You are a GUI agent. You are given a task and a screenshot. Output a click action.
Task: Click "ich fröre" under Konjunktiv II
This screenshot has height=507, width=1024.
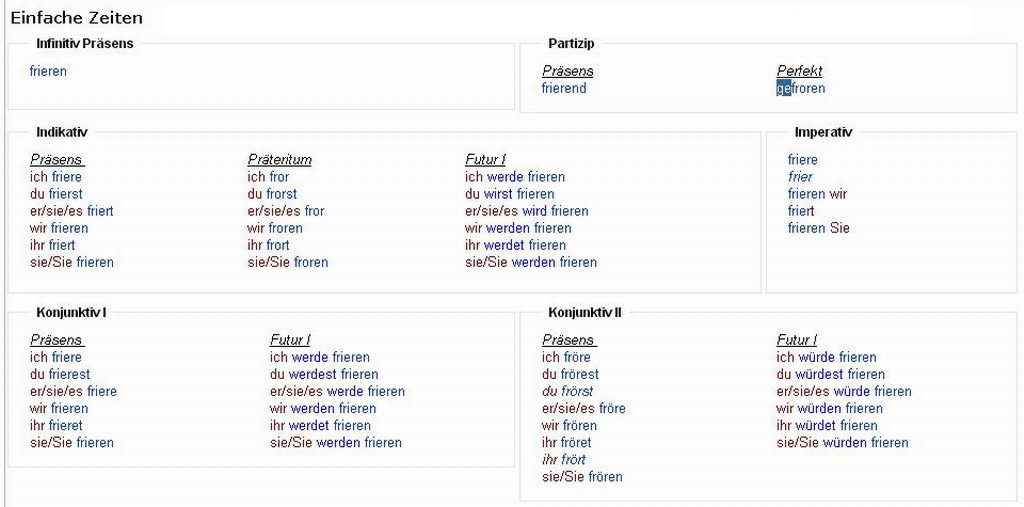tap(566, 357)
